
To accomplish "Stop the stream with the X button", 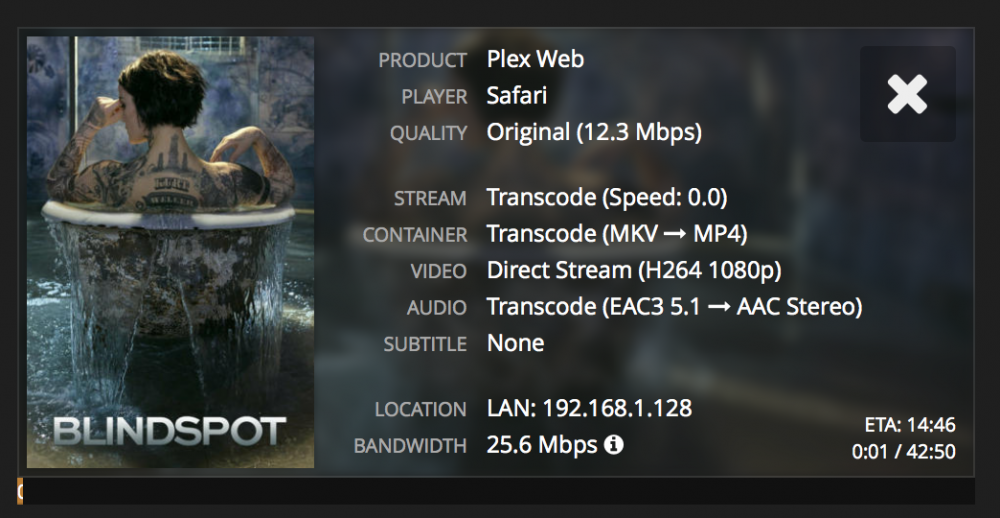I will (x=908, y=94).
